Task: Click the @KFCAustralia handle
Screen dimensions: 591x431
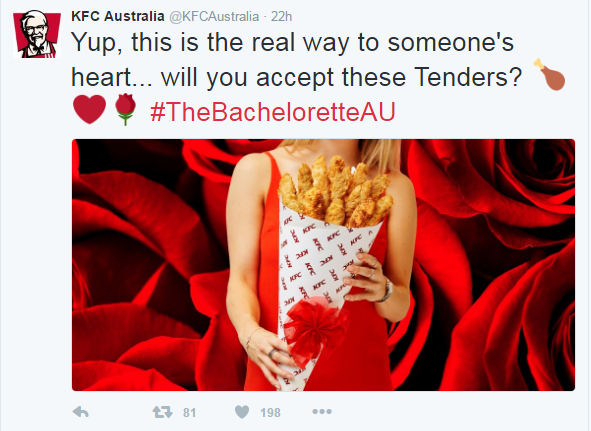Action: (x=214, y=17)
